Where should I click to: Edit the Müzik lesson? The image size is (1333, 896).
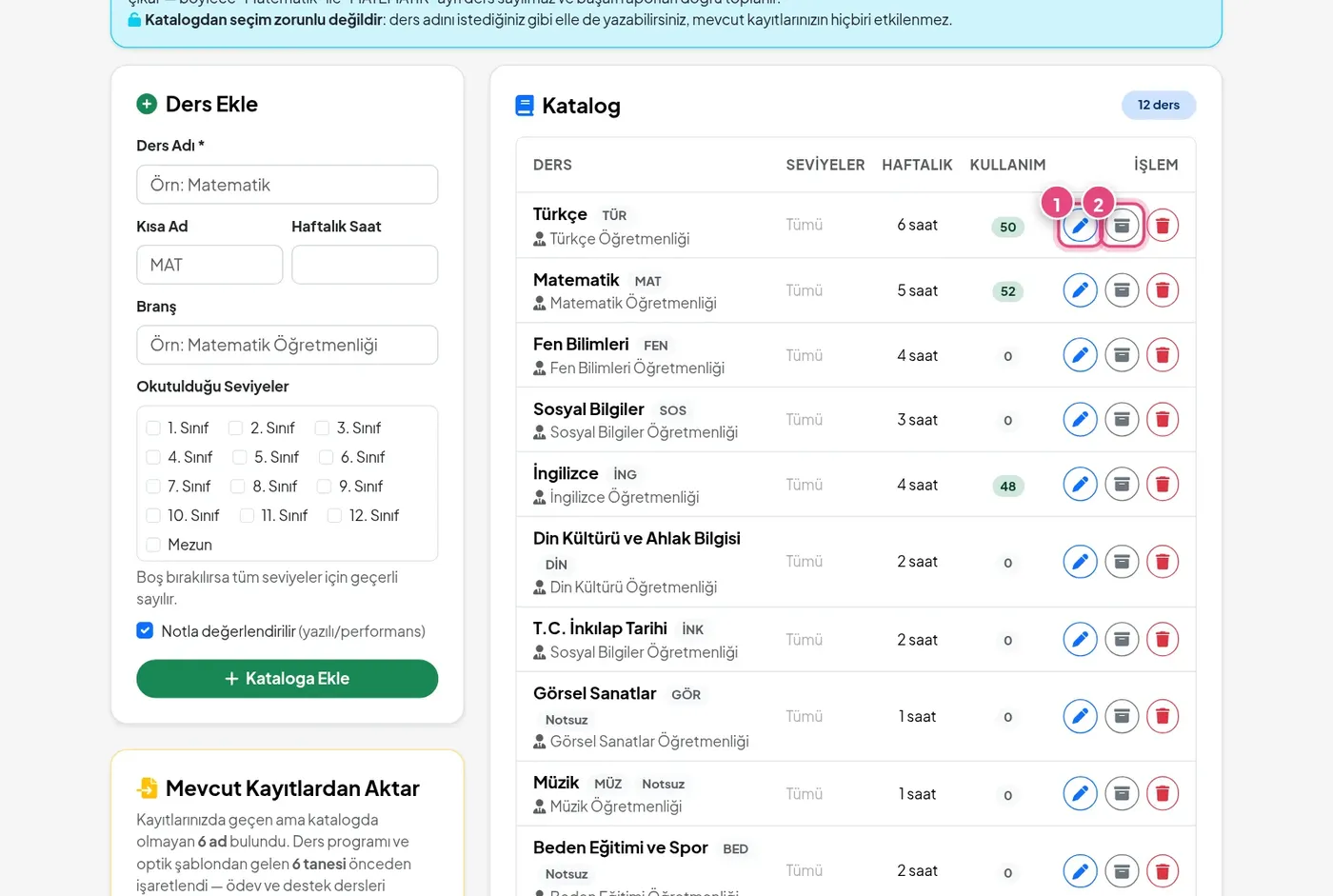(1080, 793)
